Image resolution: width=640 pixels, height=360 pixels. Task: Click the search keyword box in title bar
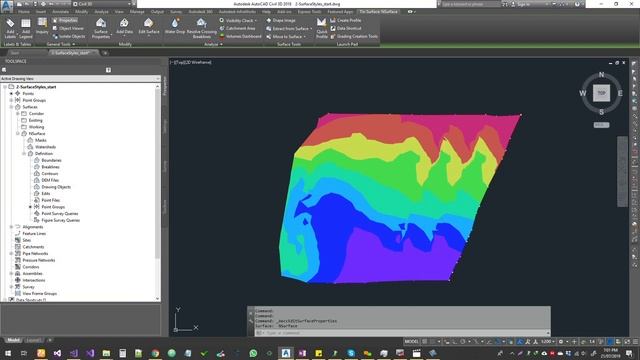point(471,4)
